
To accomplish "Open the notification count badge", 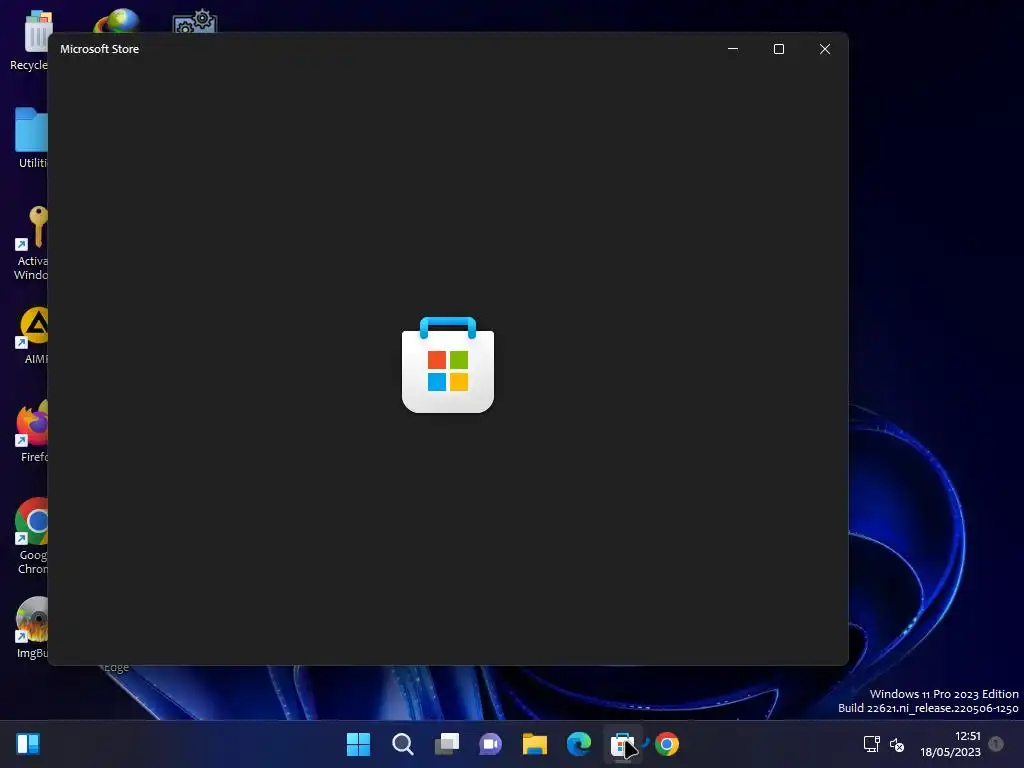I will [x=996, y=744].
